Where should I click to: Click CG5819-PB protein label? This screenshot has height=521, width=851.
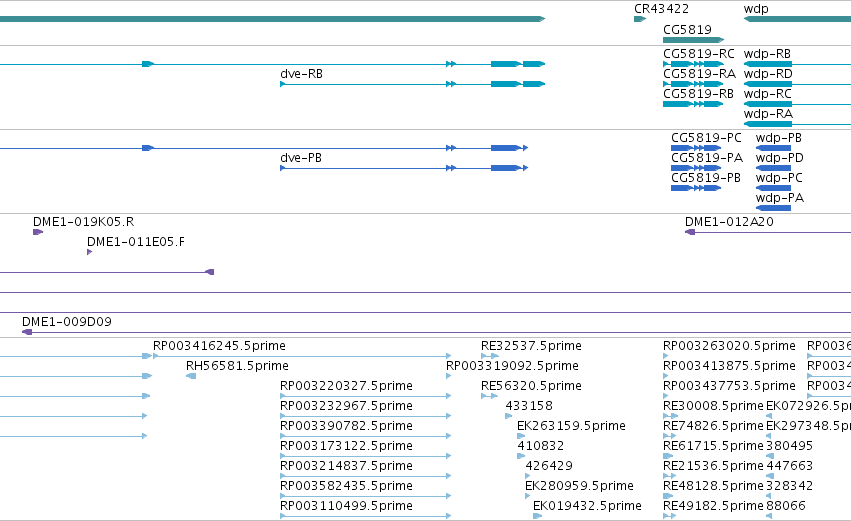coord(706,178)
